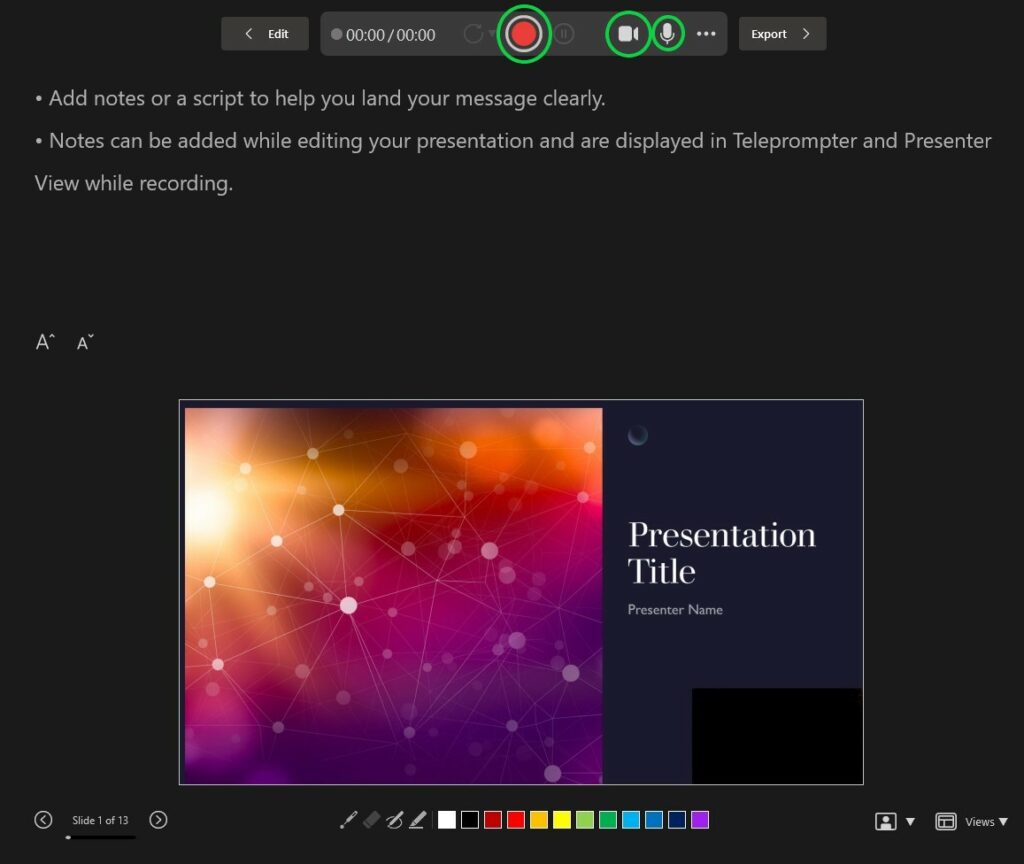This screenshot has height=864, width=1024.
Task: Pick the dark navy ink color
Action: point(677,820)
